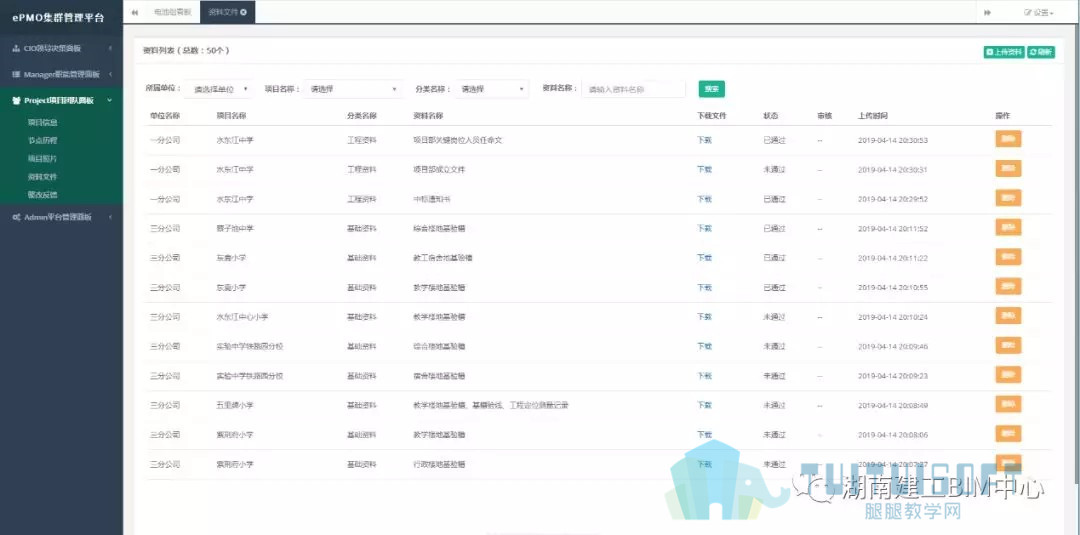Viewport: 1080px width, 535px height.
Task: Click the 五里牌小学 project name cell
Action: tap(235, 405)
